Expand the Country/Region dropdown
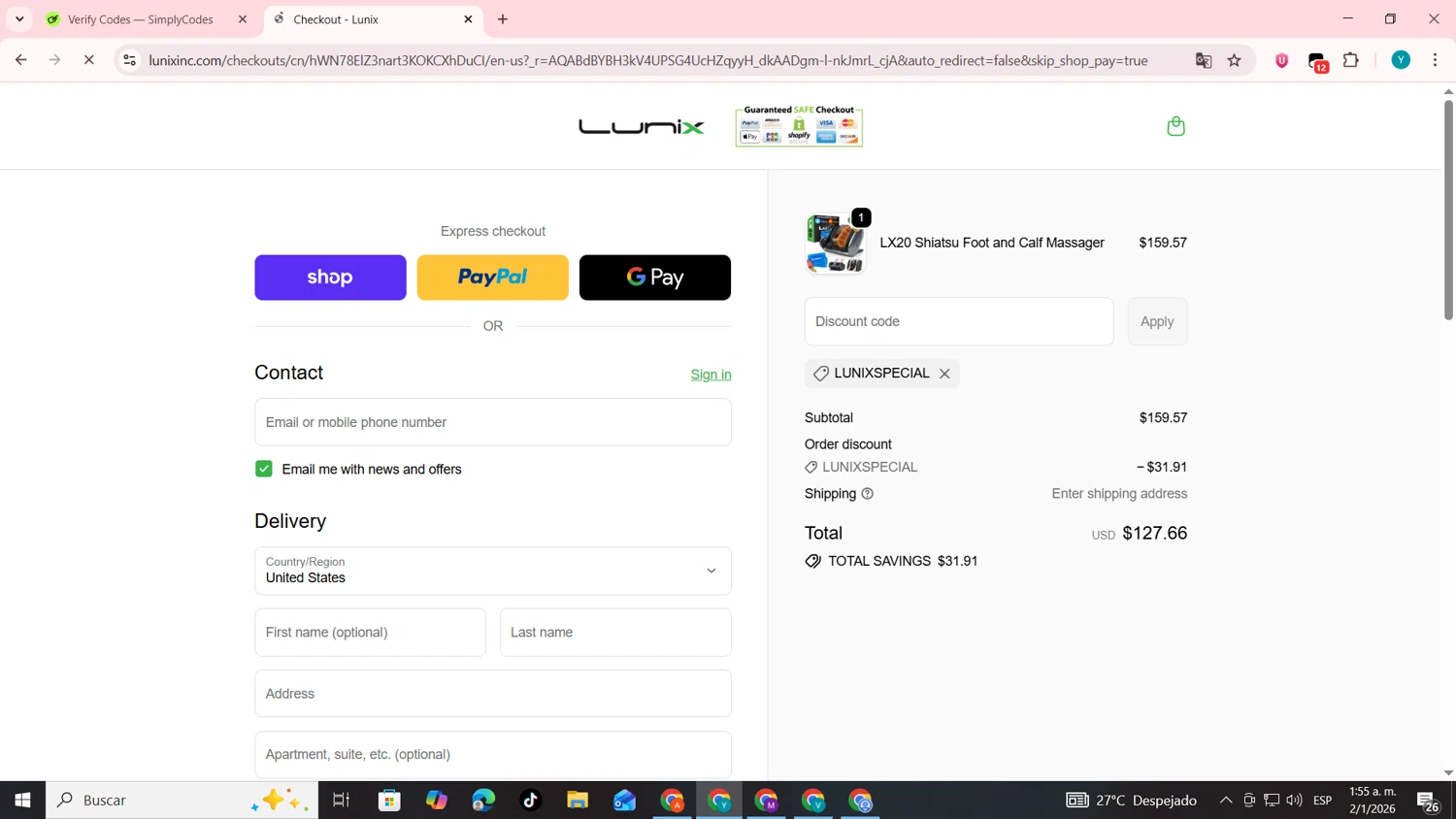Screen dimensions: 1456x819 coord(493,571)
